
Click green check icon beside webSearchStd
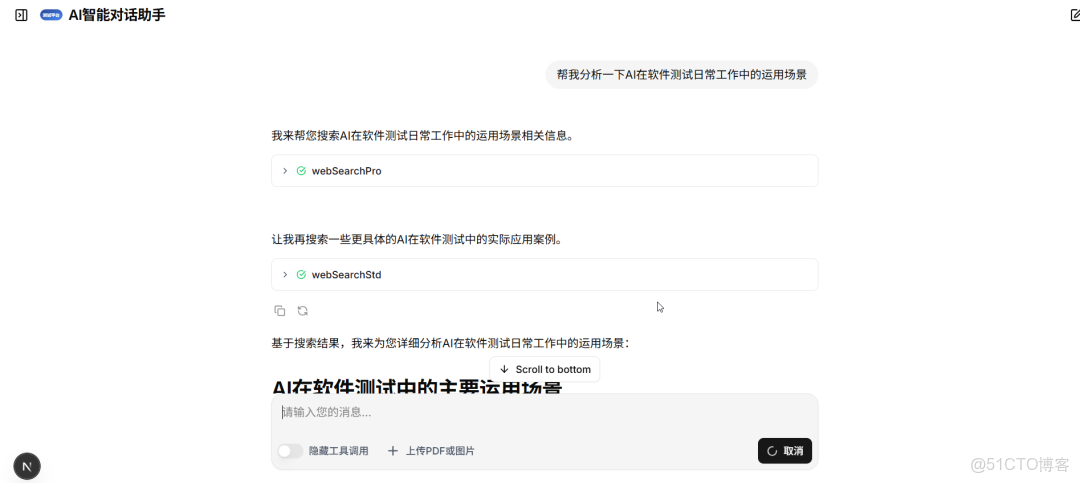pos(301,274)
